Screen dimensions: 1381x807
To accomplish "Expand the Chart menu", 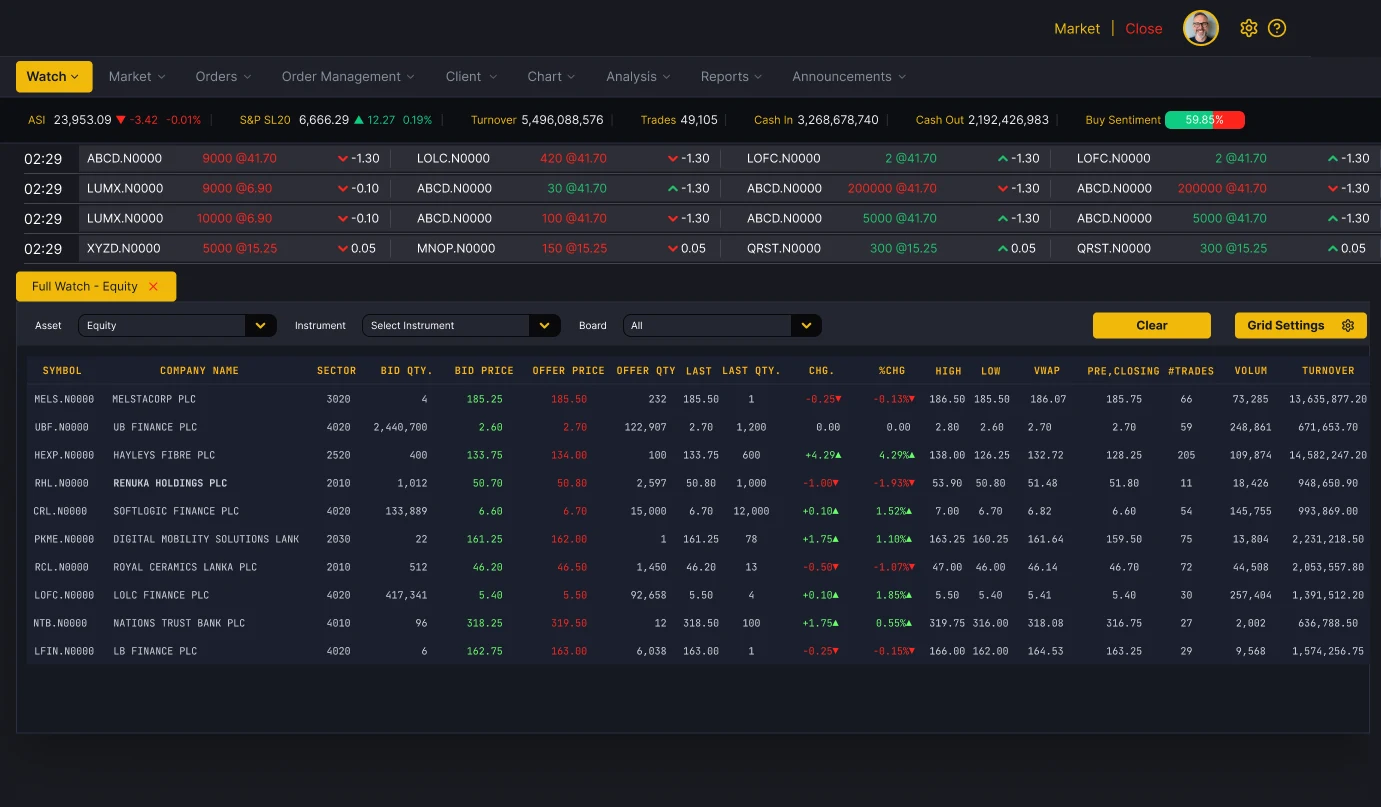I will pos(552,76).
